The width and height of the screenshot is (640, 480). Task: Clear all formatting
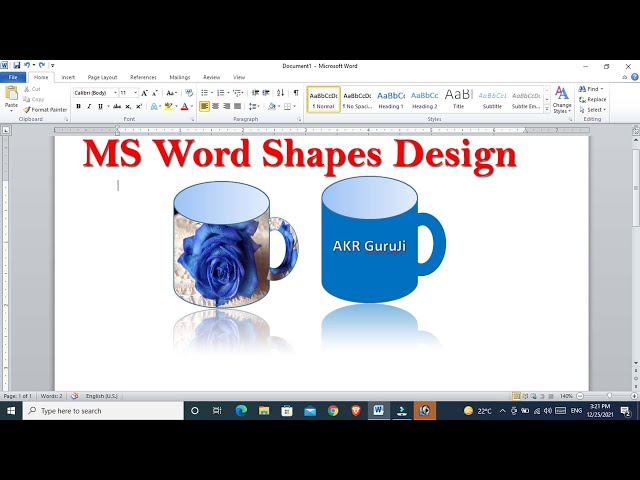tap(189, 93)
